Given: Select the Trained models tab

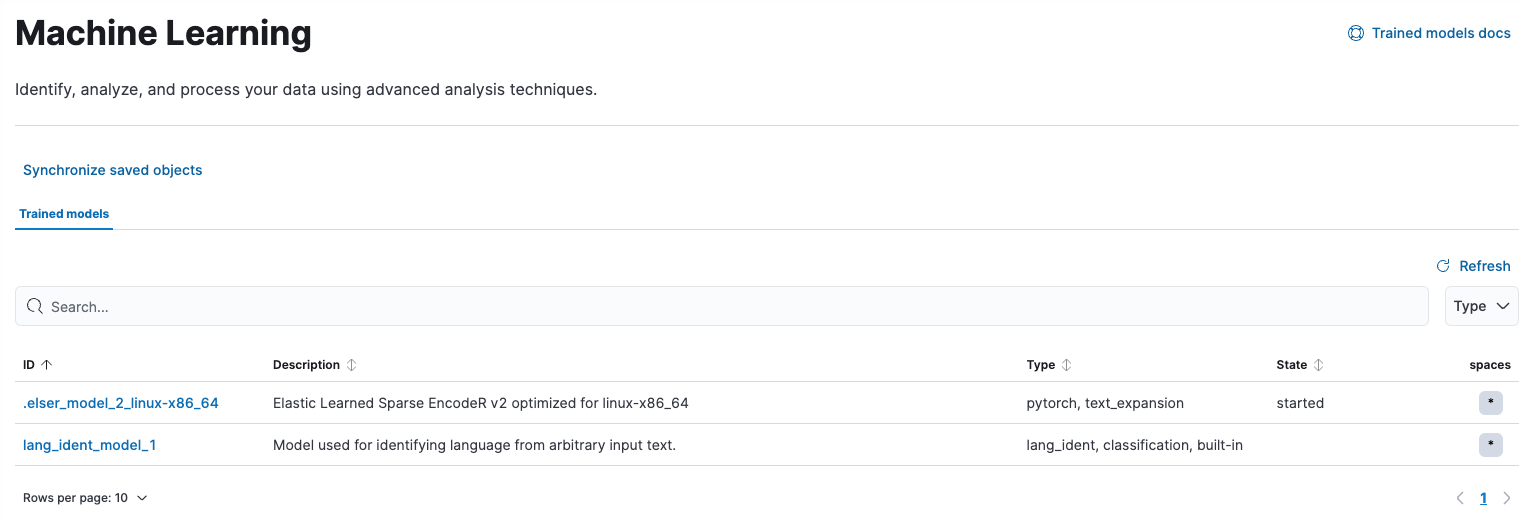Looking at the screenshot, I should coord(64,214).
